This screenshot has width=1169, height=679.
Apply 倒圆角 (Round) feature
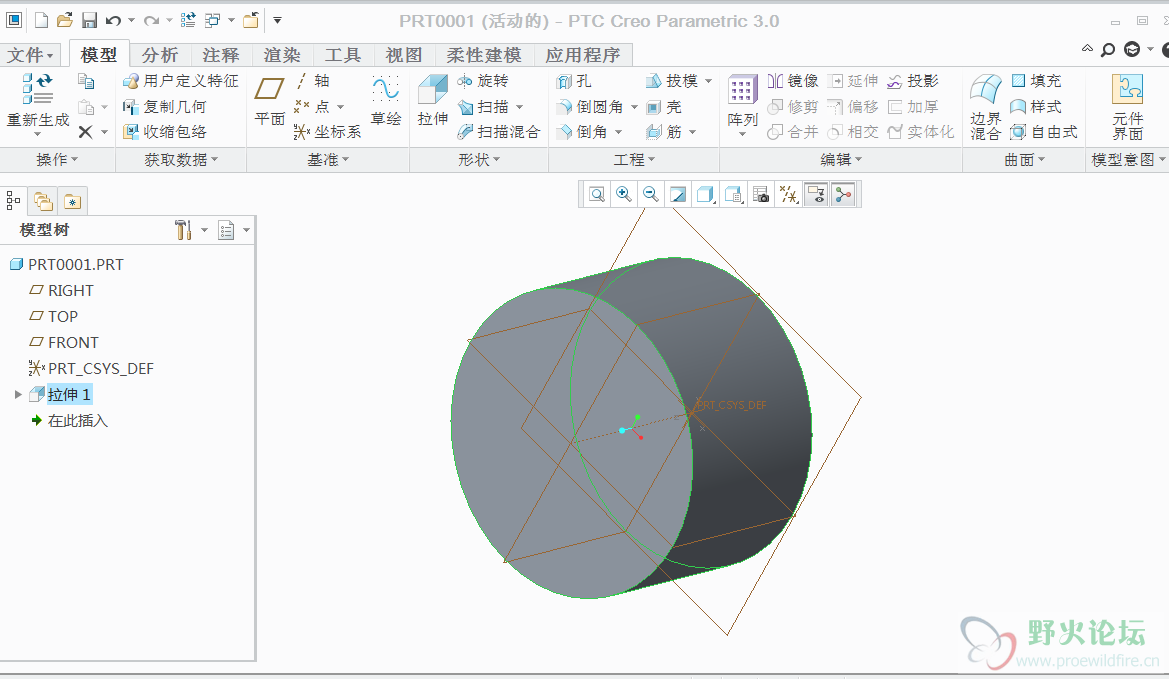(x=590, y=107)
